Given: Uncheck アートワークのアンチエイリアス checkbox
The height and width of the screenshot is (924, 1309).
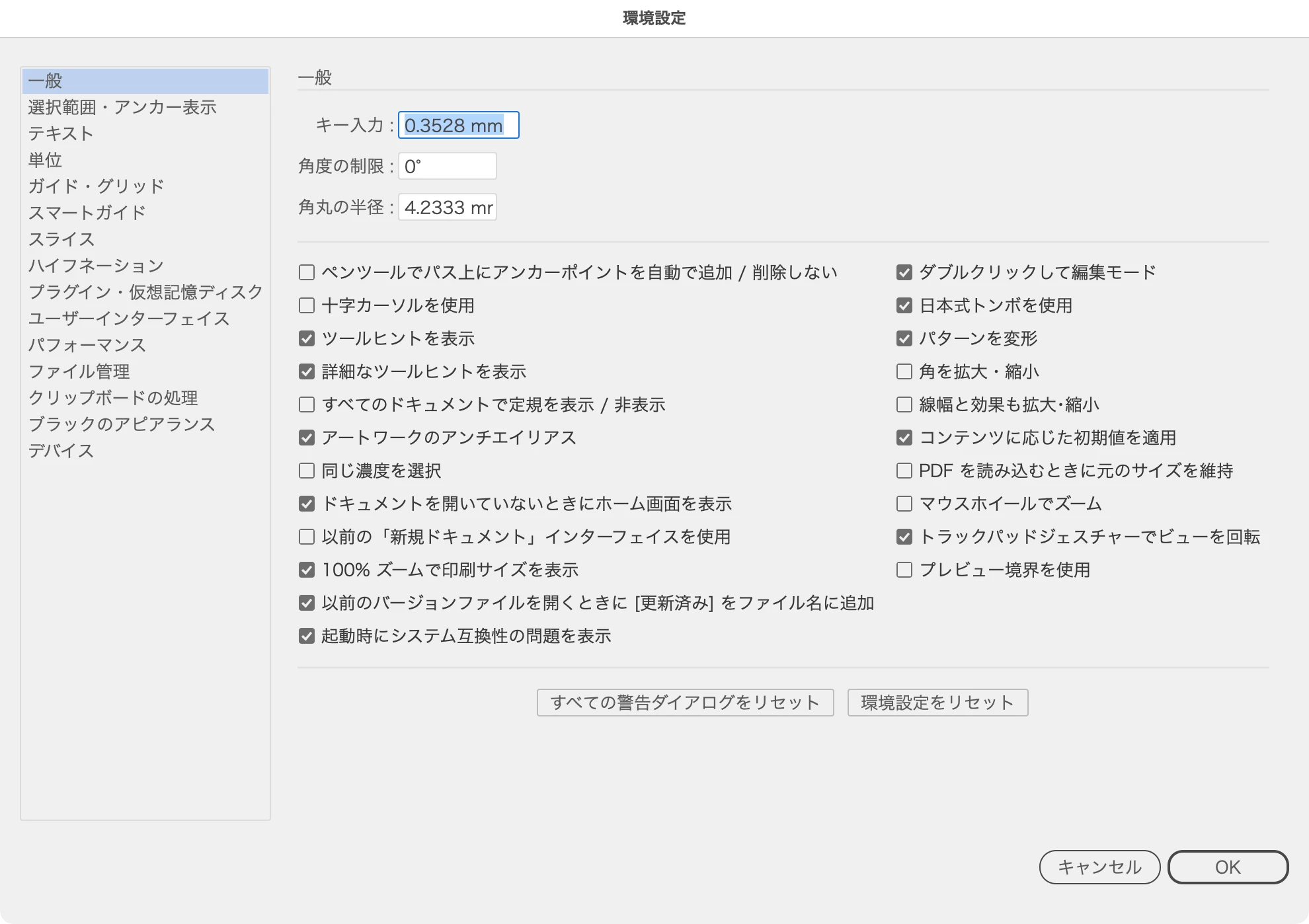Looking at the screenshot, I should (x=307, y=438).
